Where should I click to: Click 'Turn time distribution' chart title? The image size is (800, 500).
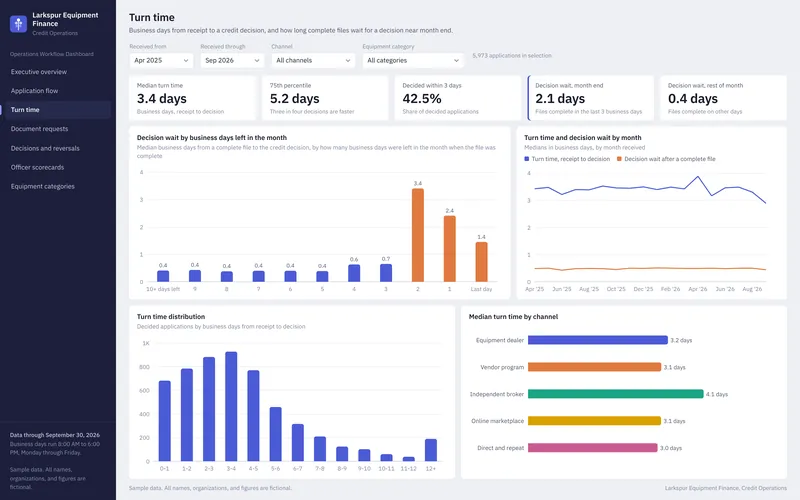[x=171, y=317]
